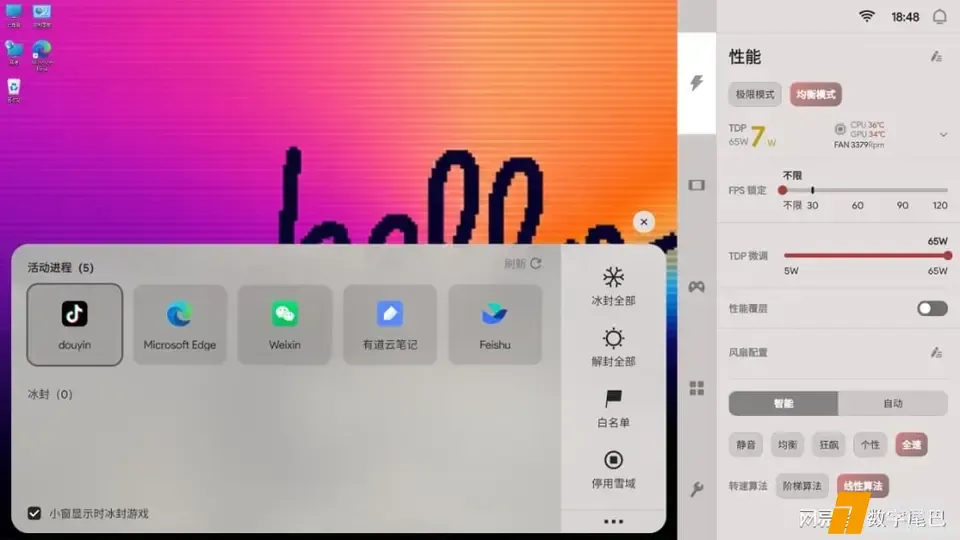
Task: Open the 风扇配置 edit options
Action: (x=936, y=352)
